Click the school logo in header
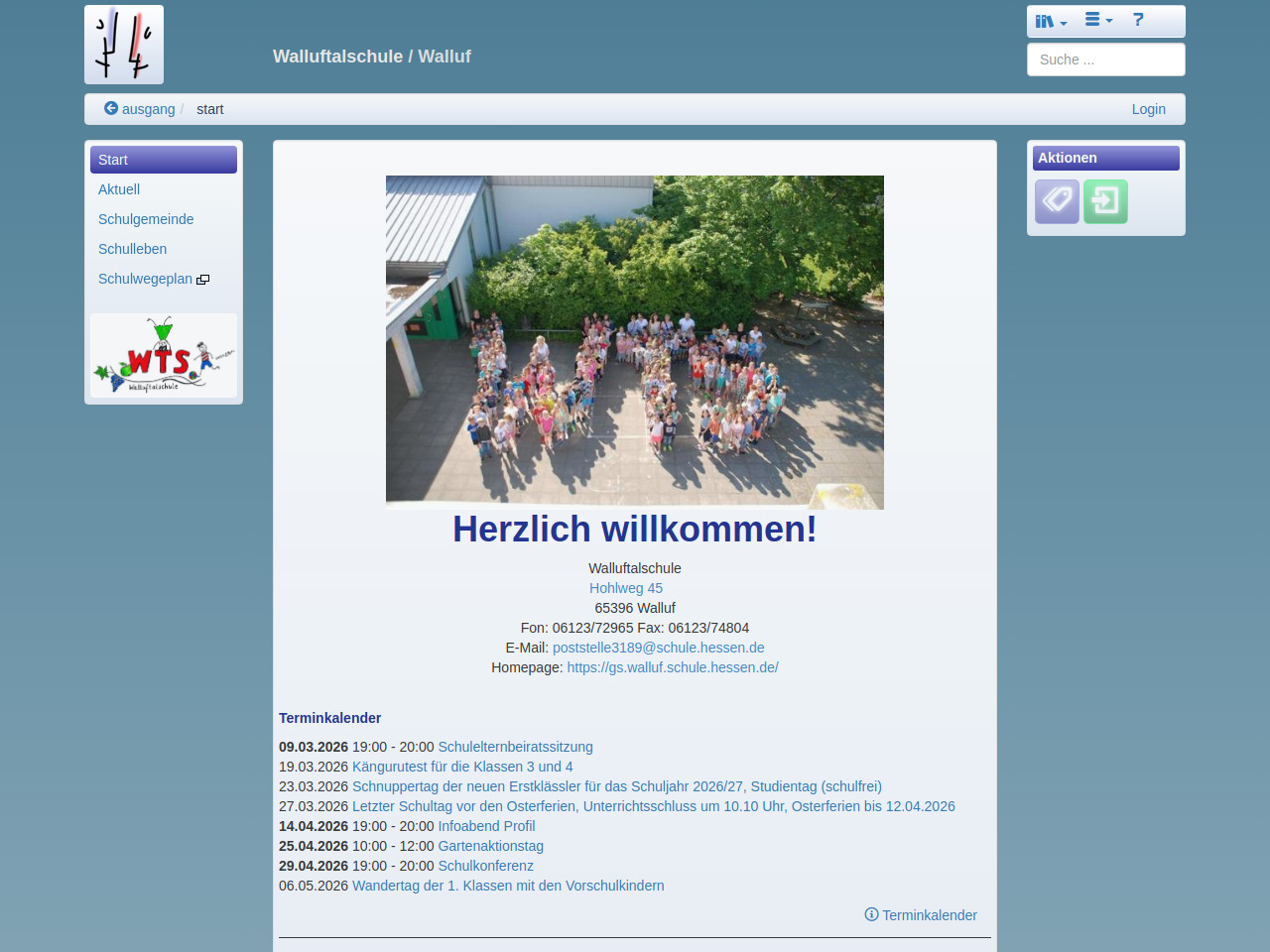 pos(124,45)
